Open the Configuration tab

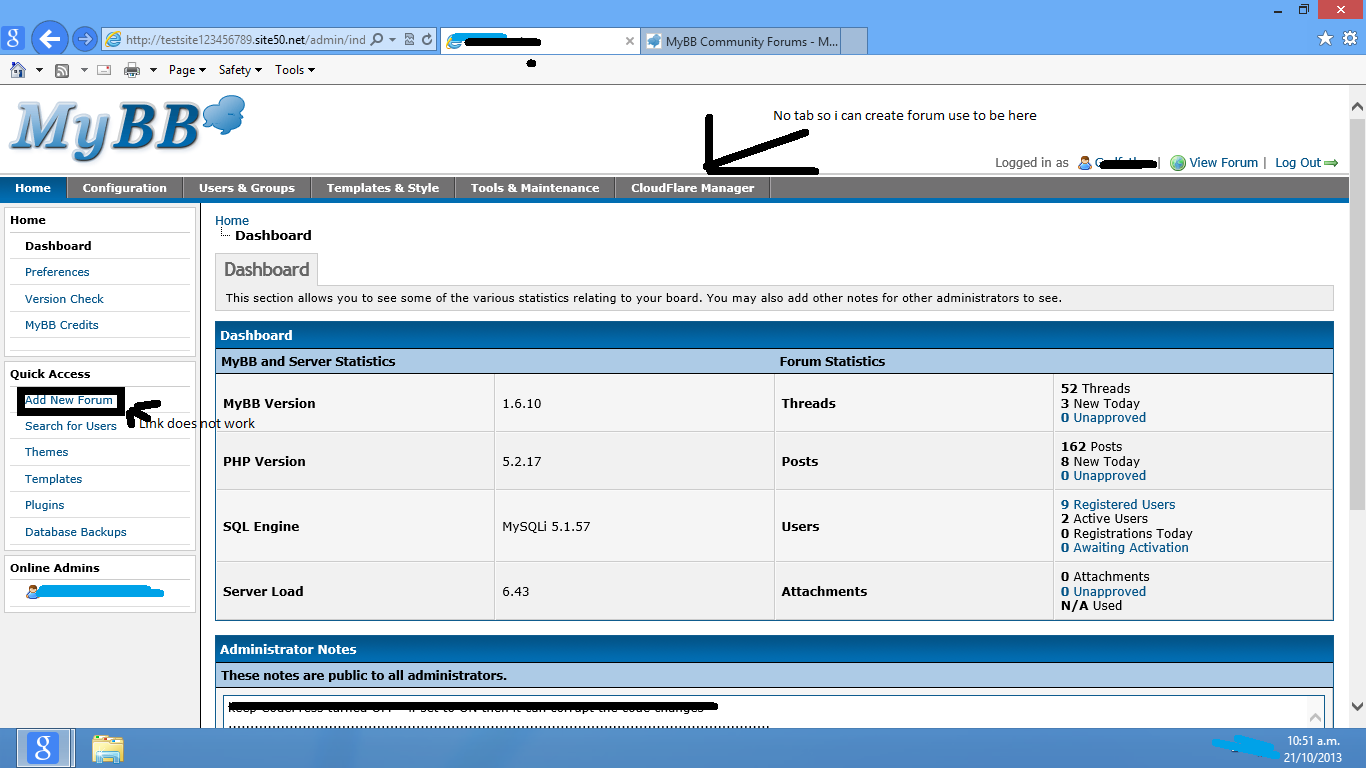(125, 188)
